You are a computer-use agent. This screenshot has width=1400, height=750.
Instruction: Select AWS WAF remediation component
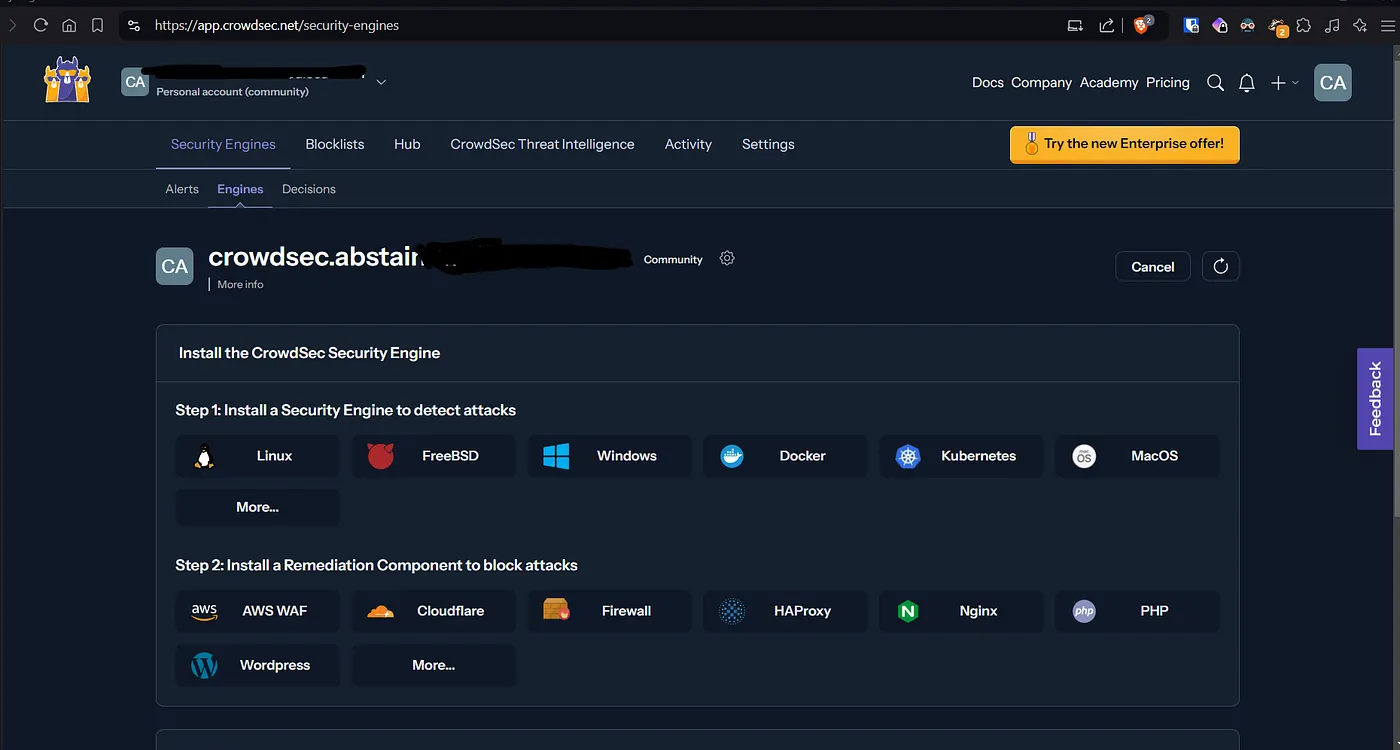pos(258,611)
